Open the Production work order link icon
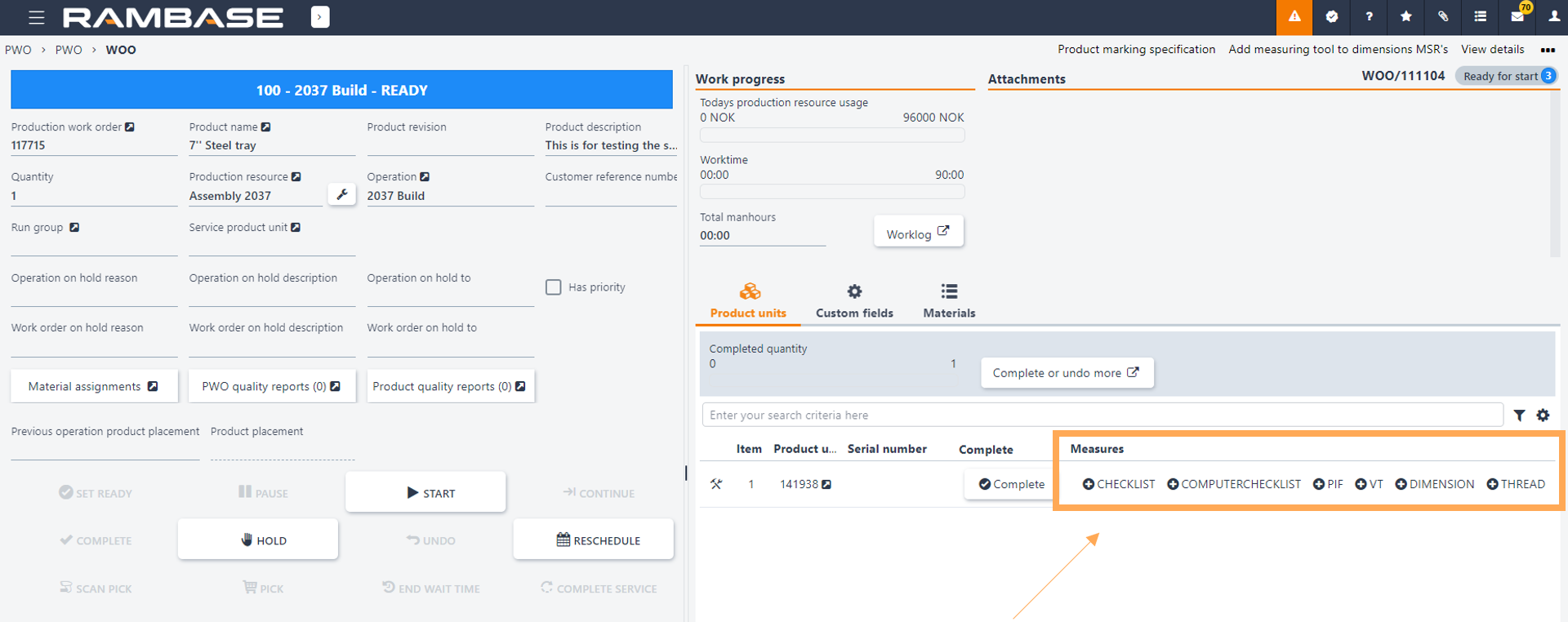The width and height of the screenshot is (1568, 622). coord(130,127)
